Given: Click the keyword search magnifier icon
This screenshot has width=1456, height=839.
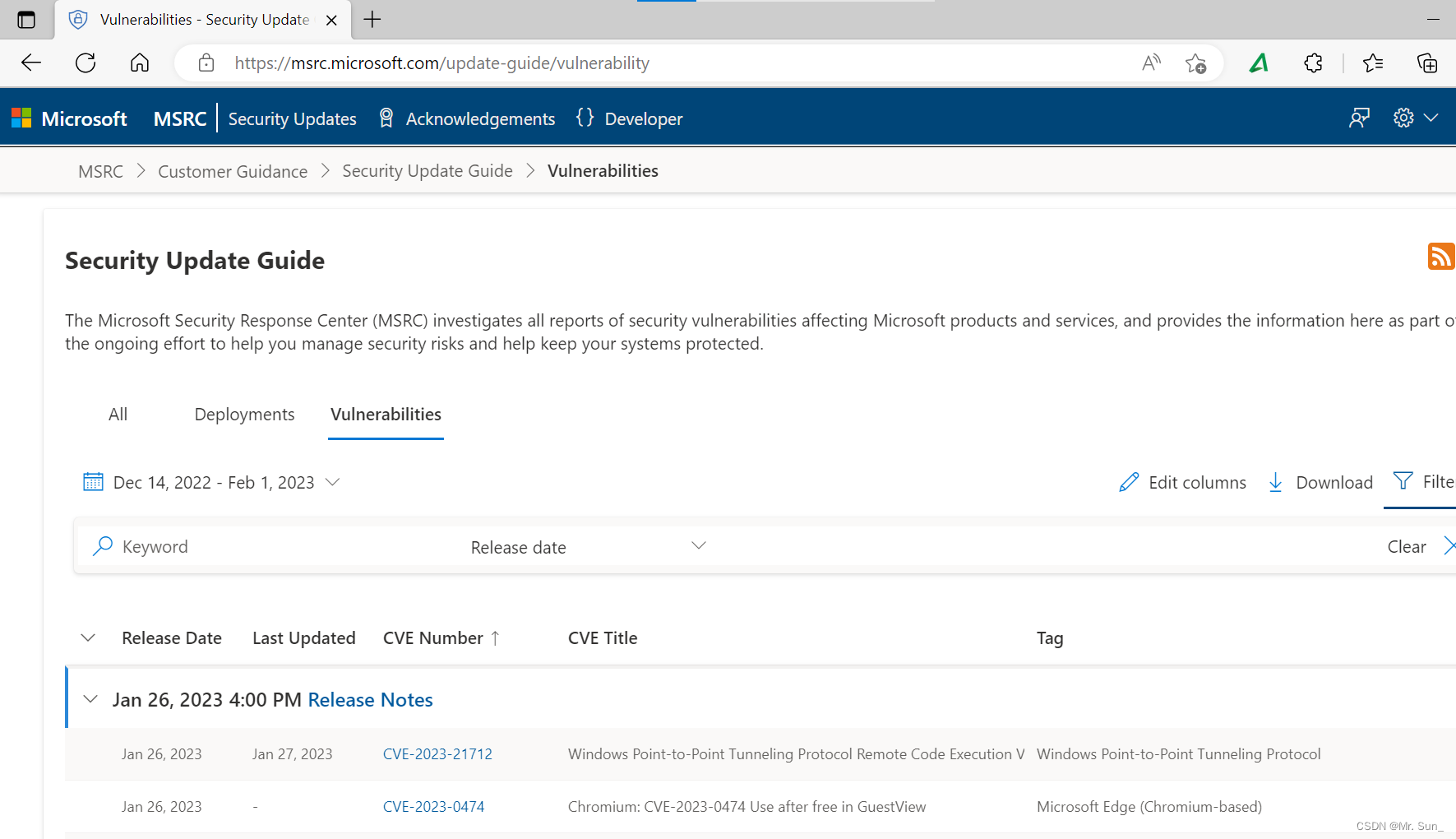Looking at the screenshot, I should pyautogui.click(x=103, y=545).
